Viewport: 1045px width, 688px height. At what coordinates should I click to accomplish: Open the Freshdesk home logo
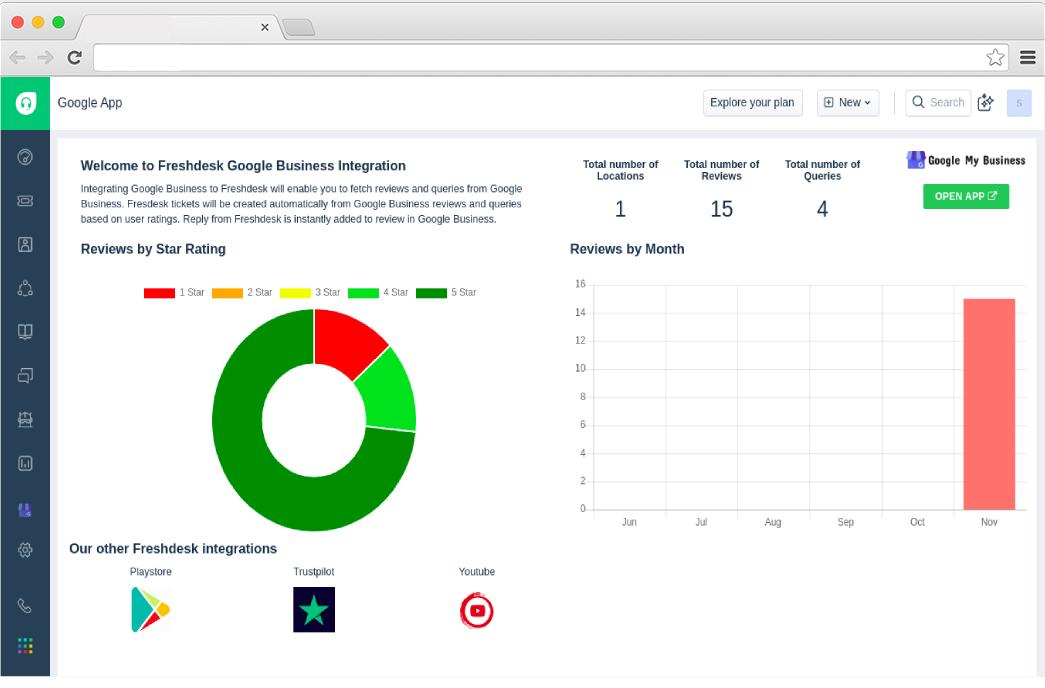tap(25, 103)
